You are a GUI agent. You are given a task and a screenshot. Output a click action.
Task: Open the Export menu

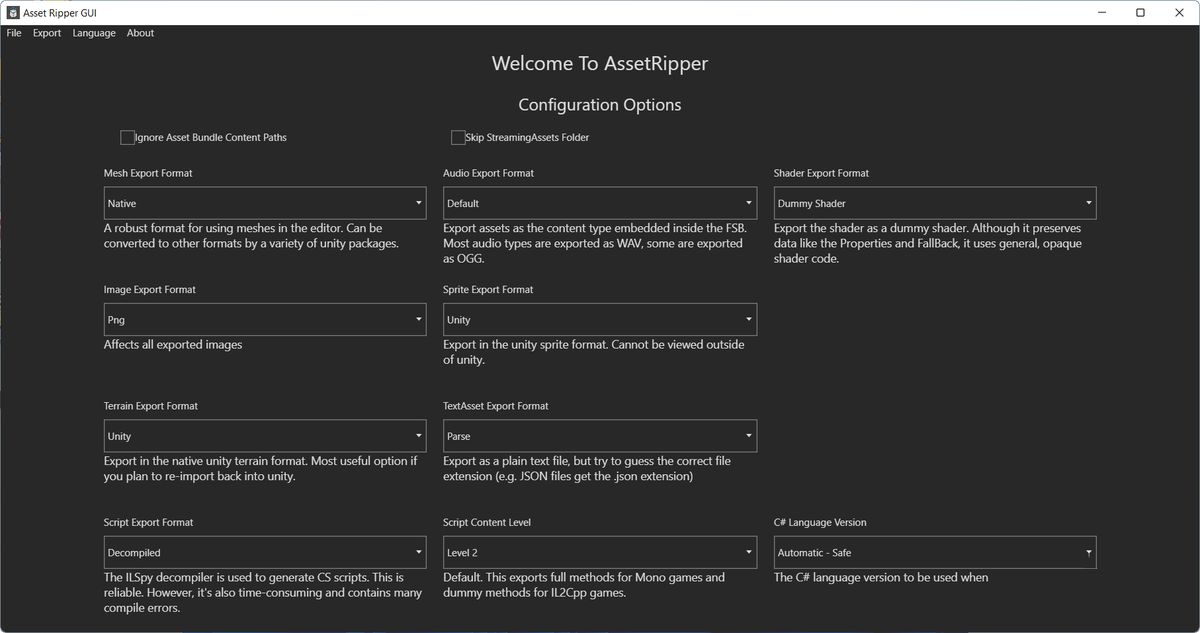click(x=47, y=33)
